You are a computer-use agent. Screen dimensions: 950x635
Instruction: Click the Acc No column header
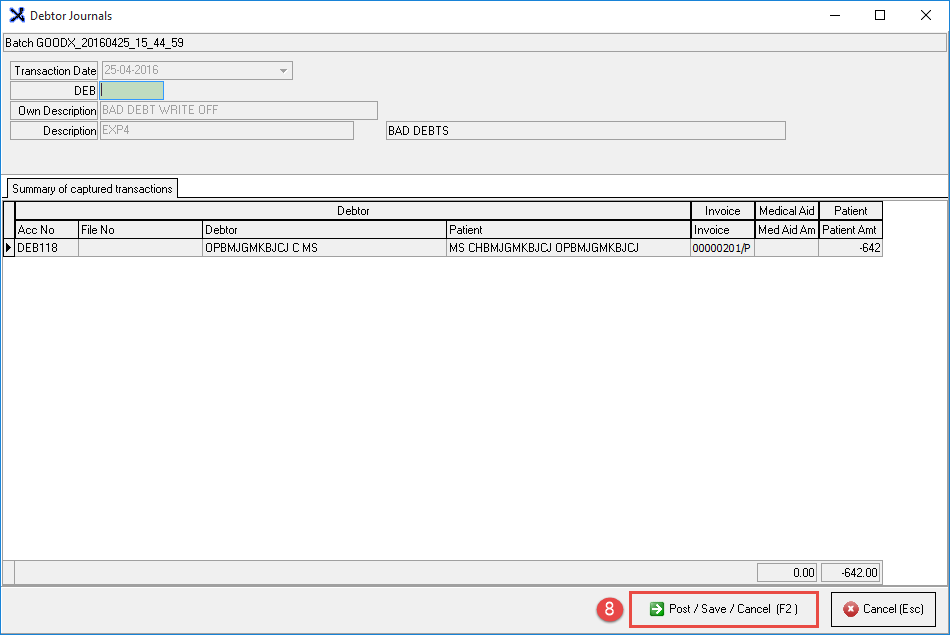(46, 230)
